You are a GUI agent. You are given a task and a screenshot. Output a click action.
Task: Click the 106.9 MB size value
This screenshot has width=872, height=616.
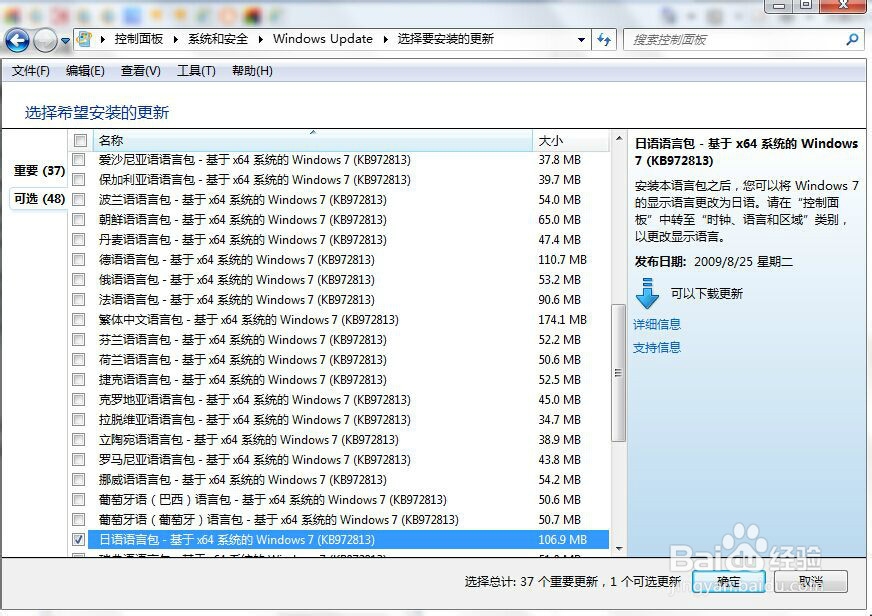click(x=562, y=539)
